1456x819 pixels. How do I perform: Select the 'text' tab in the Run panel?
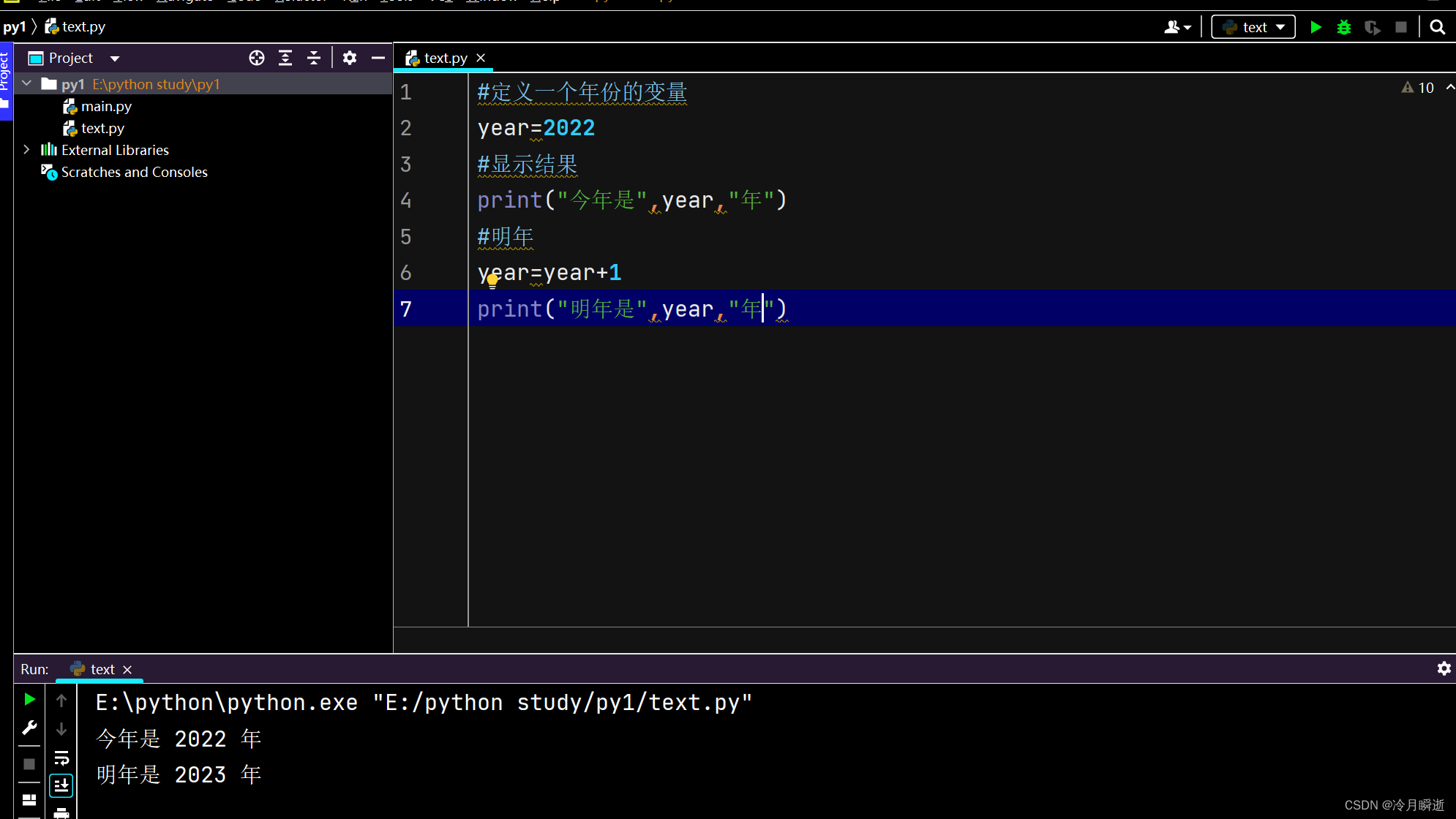[x=102, y=668]
